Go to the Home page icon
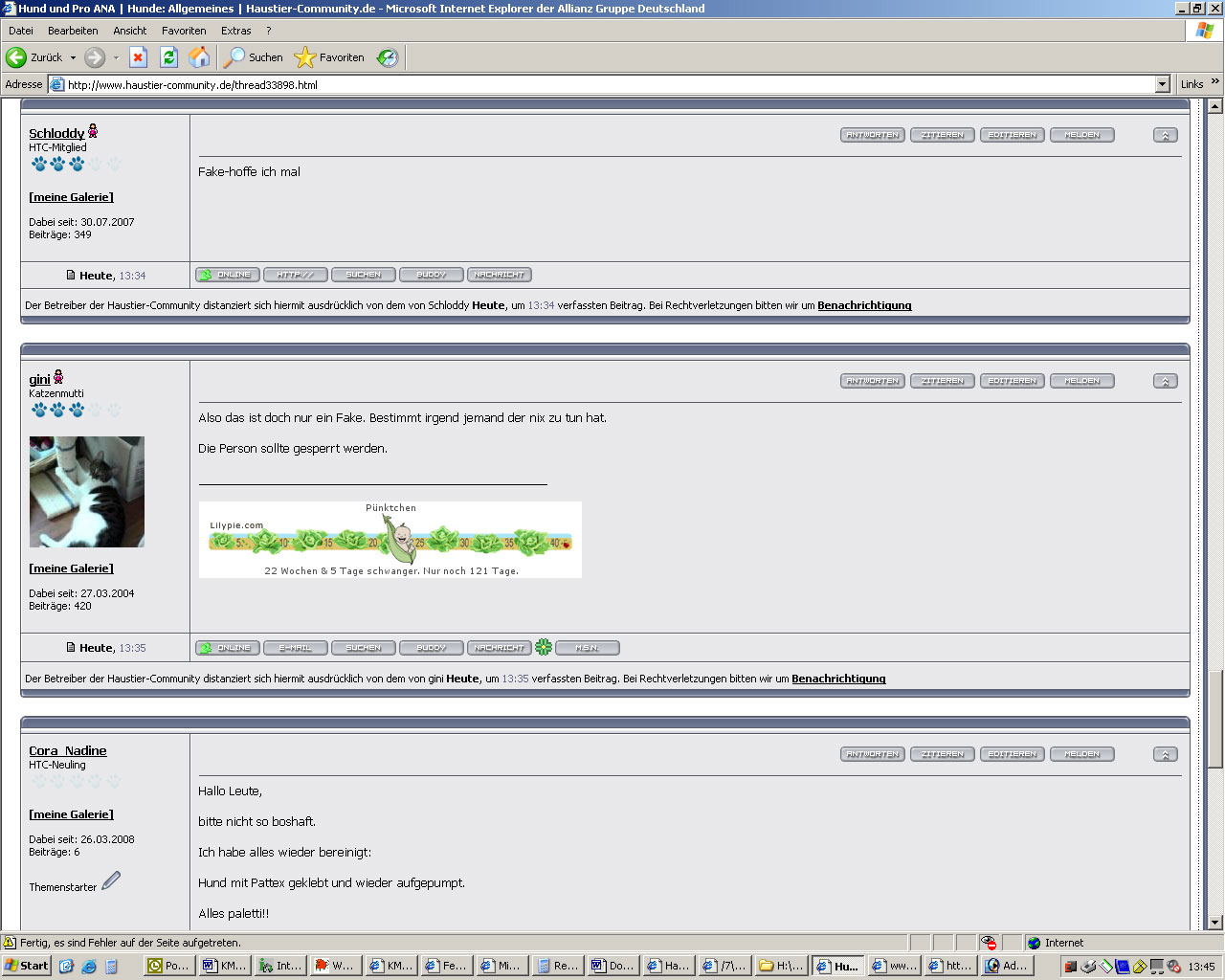The image size is (1225, 980). (199, 57)
